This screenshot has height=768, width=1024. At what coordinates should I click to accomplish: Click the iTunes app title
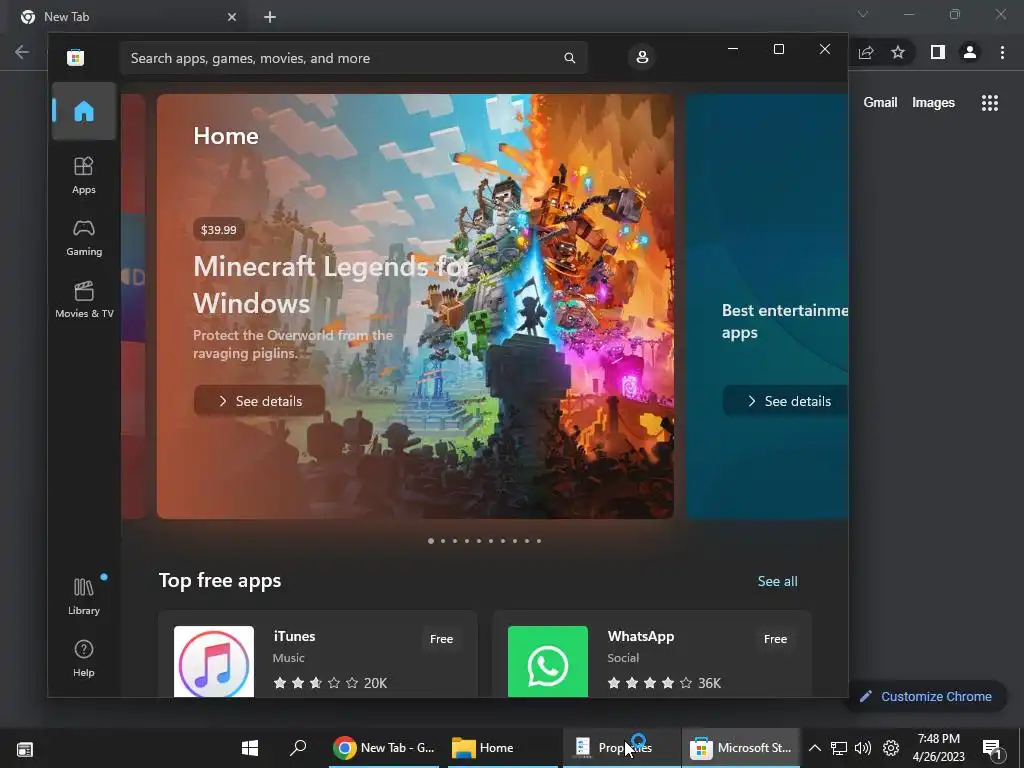[x=295, y=636]
